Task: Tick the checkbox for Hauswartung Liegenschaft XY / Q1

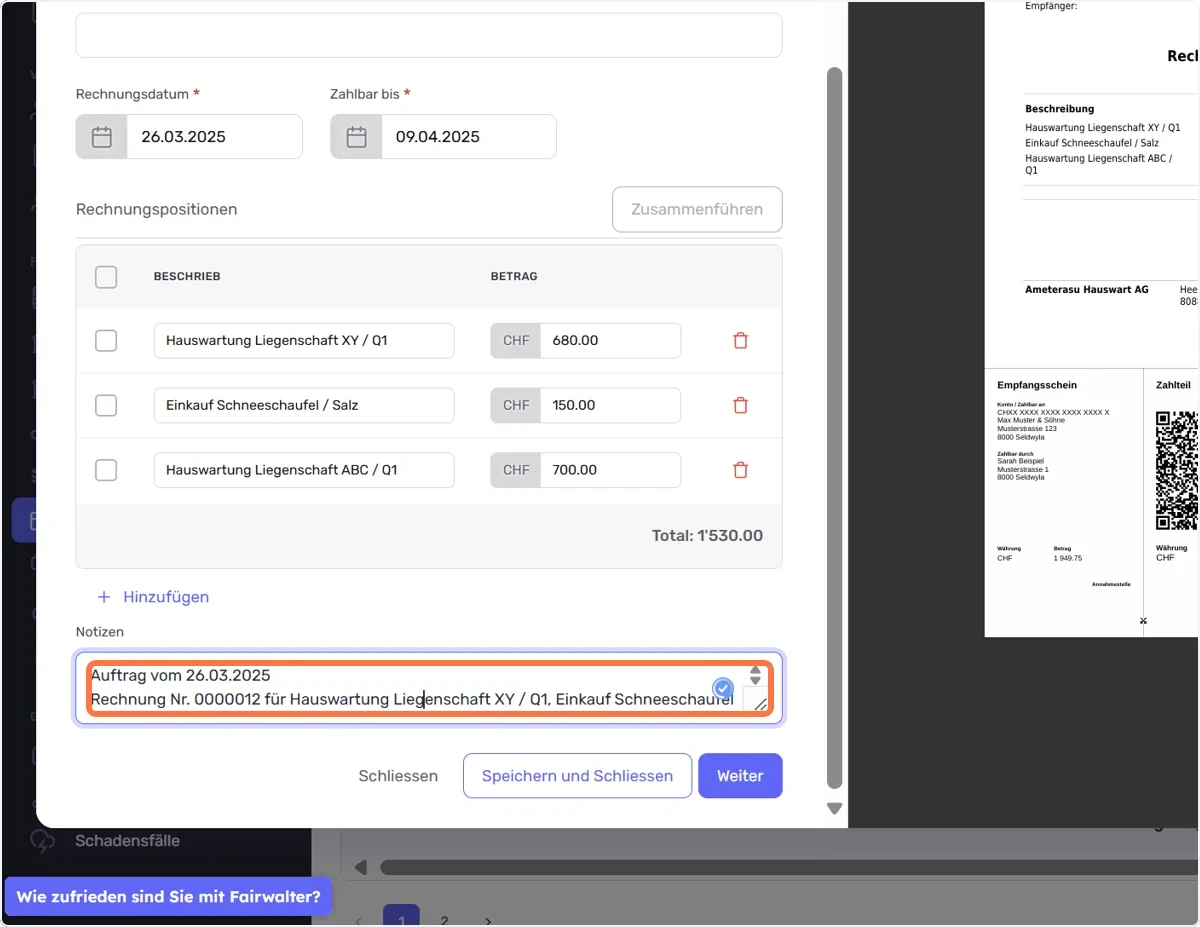Action: 106,341
